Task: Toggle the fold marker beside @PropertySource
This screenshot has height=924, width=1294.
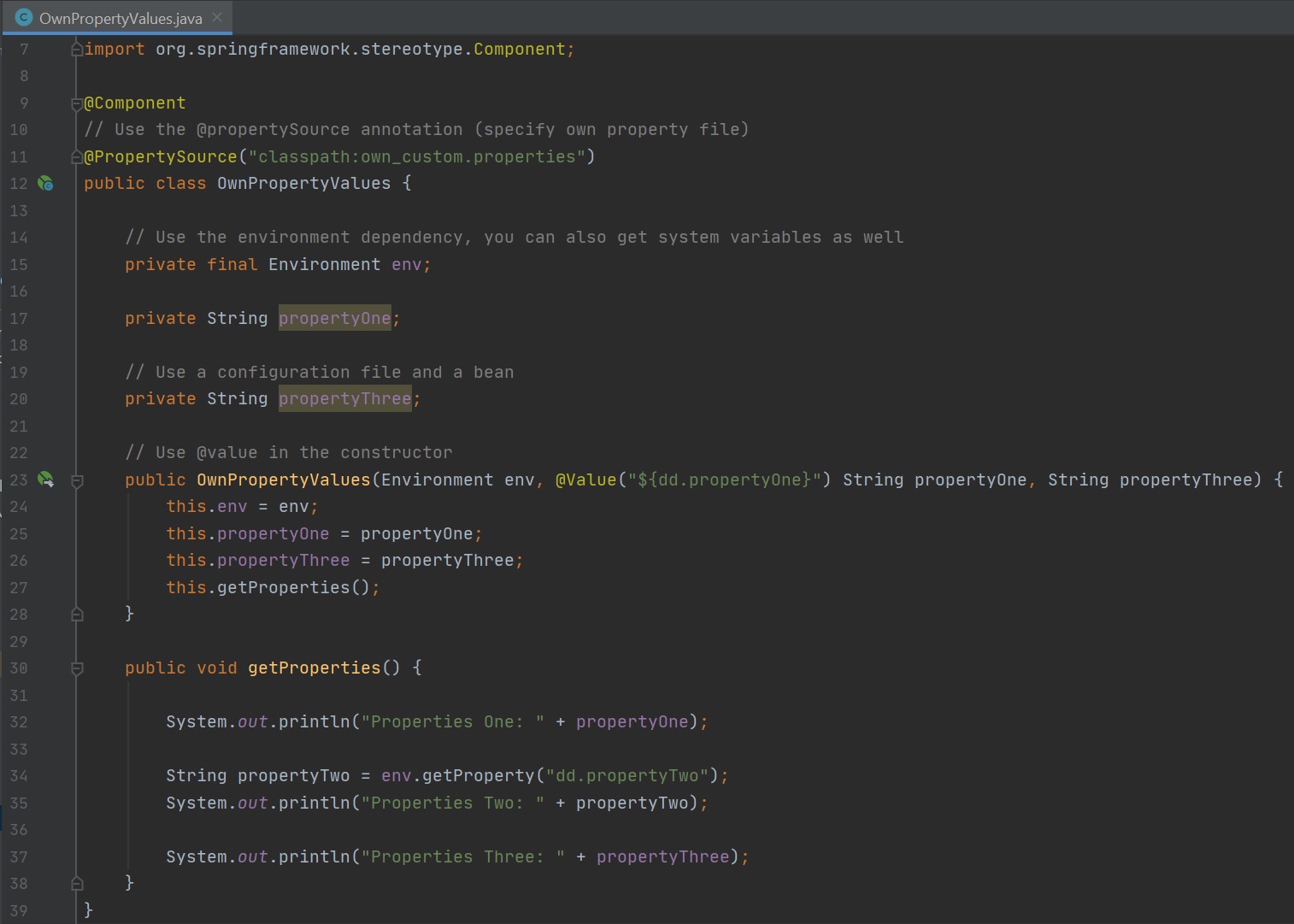Action: [77, 157]
